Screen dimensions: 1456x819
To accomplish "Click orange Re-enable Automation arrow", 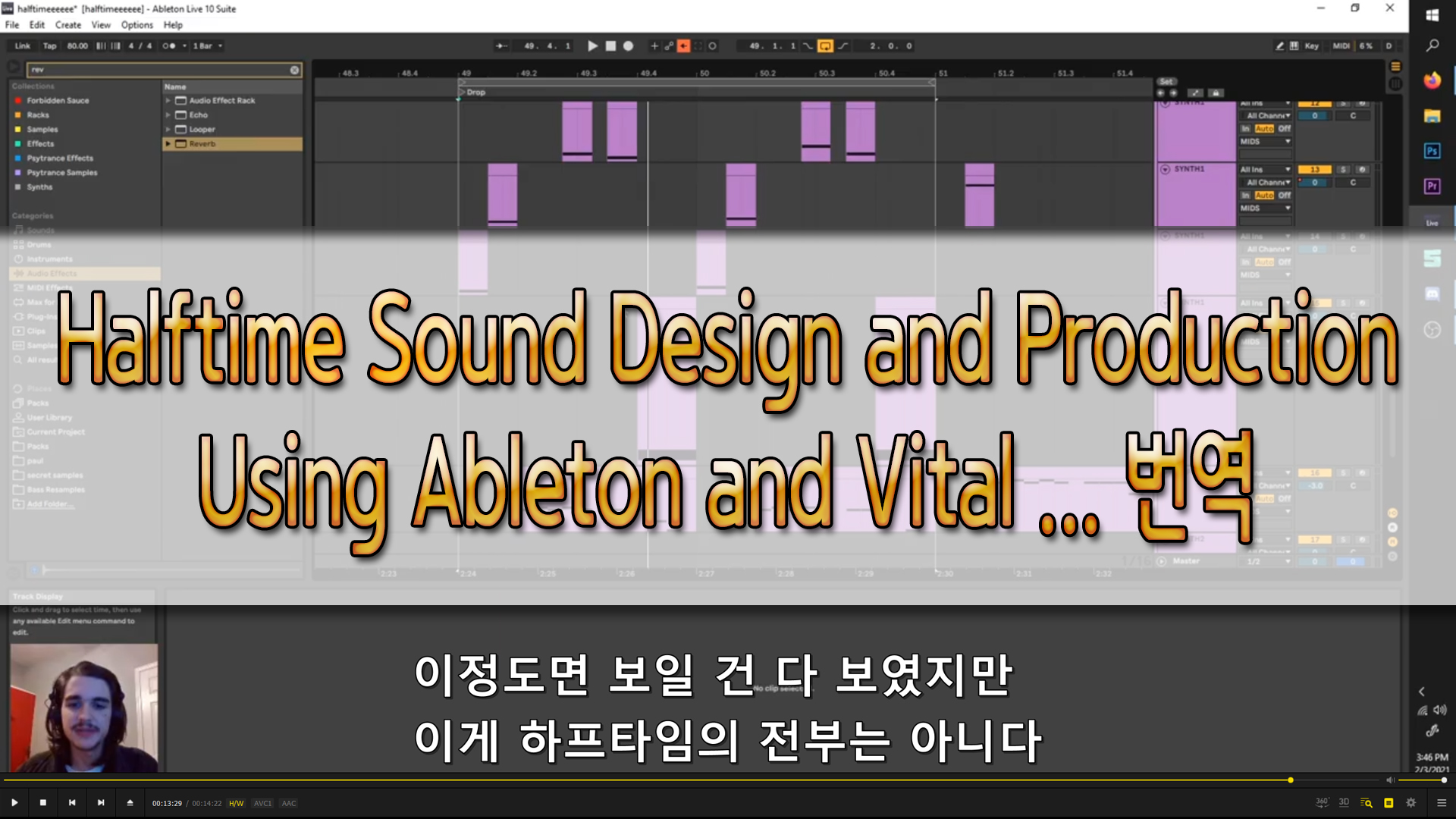I will (x=683, y=46).
